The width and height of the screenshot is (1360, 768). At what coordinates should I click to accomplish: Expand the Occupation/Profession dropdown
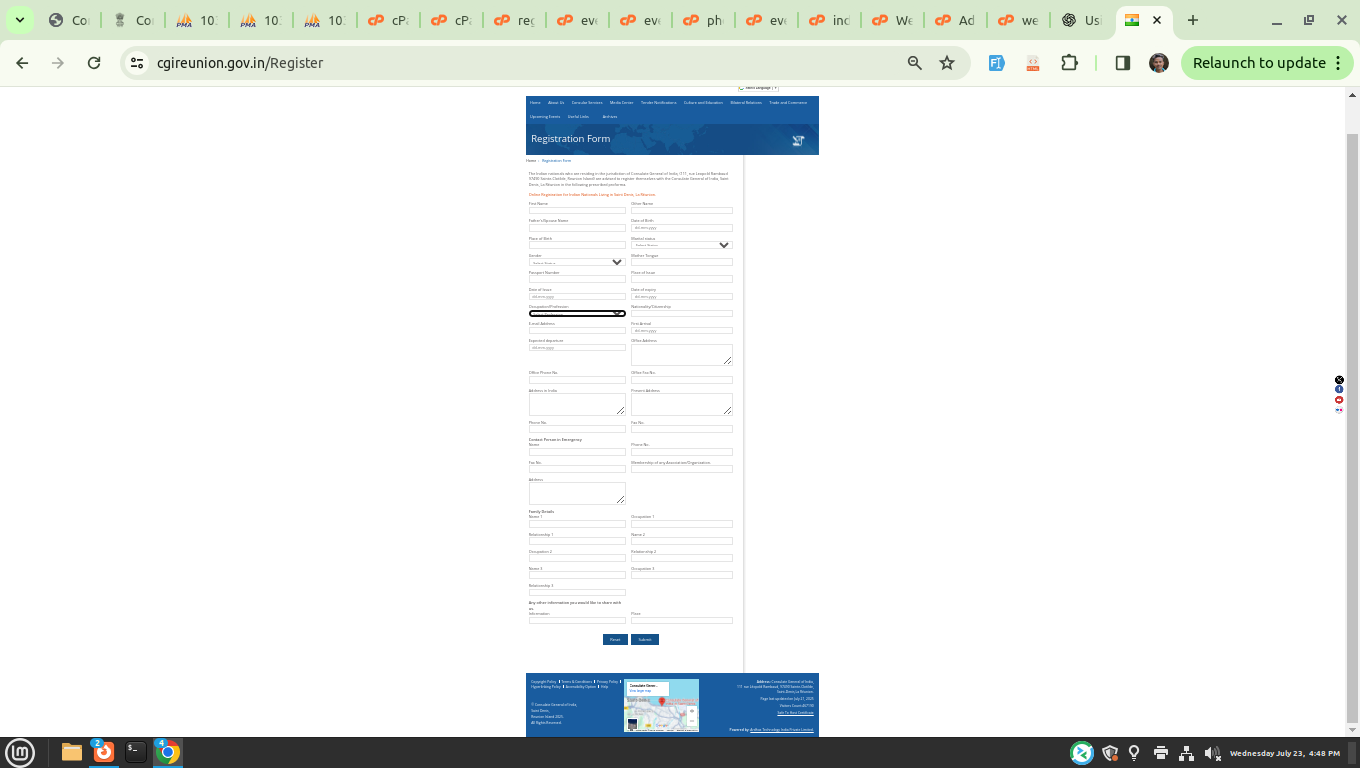[577, 314]
